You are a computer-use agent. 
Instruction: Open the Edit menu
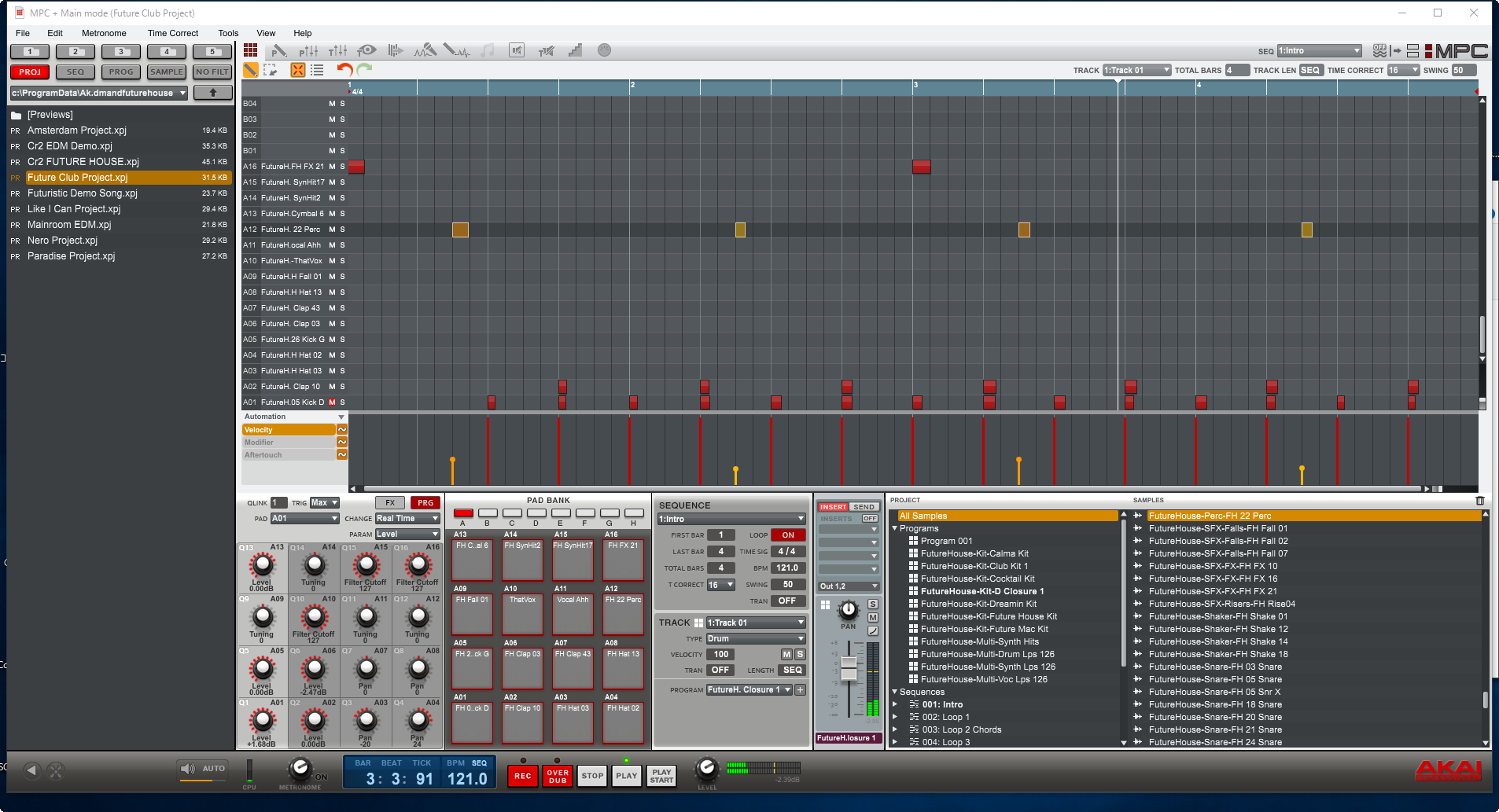[x=55, y=33]
